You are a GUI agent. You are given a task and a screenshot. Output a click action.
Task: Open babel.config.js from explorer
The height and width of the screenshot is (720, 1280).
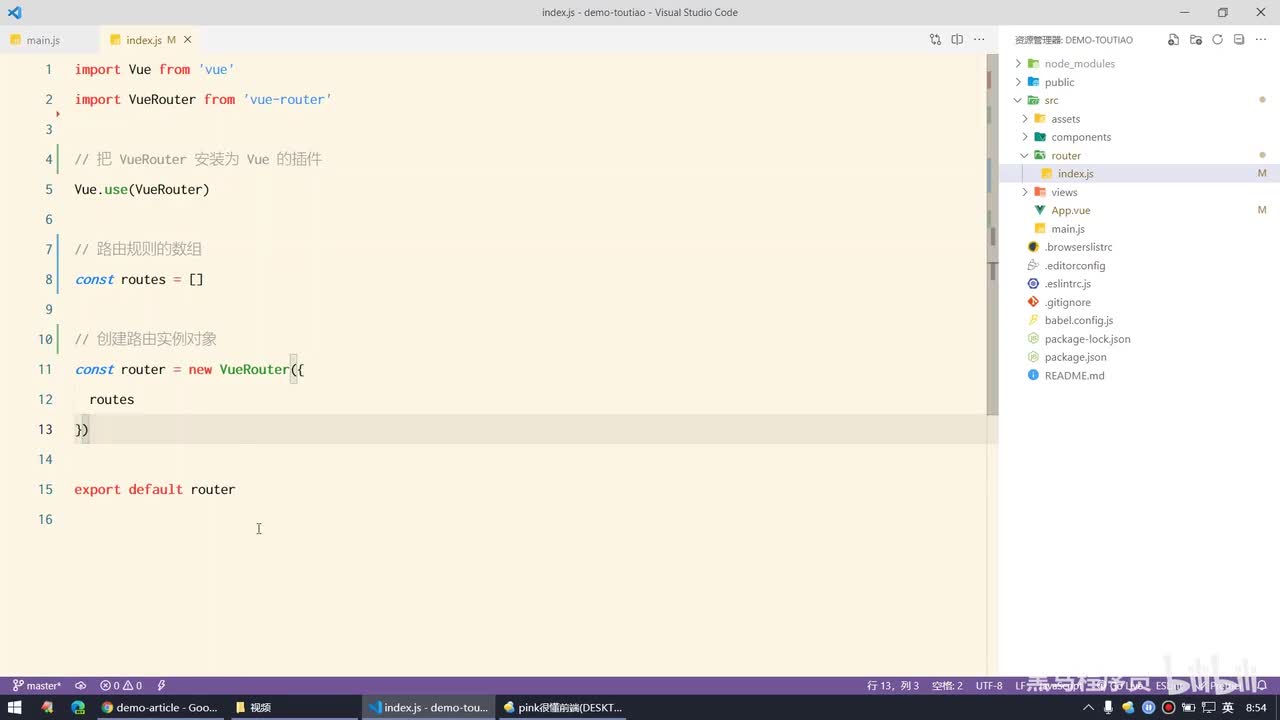tap(1139, 320)
